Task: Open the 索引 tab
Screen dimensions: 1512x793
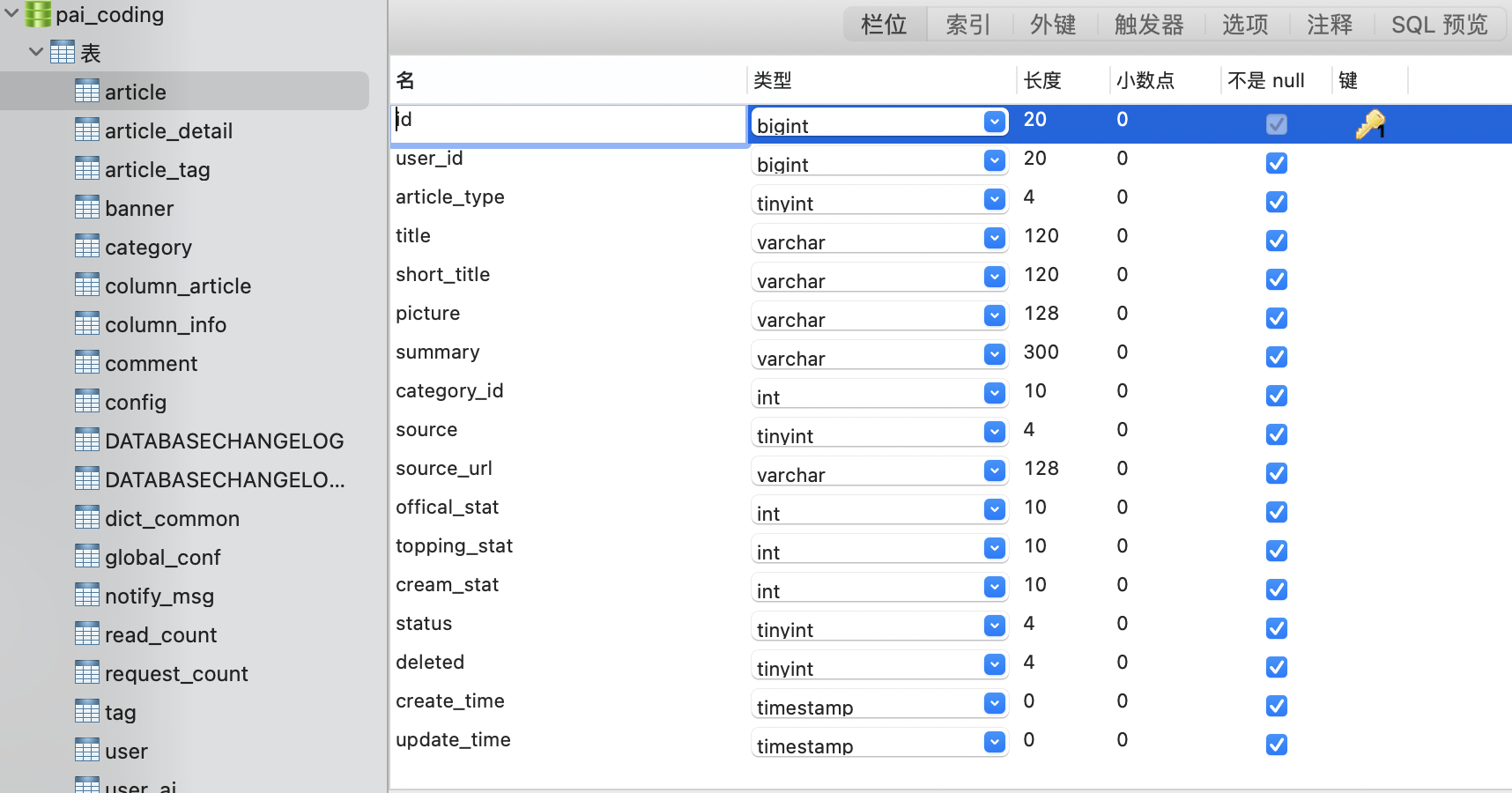Action: (967, 25)
